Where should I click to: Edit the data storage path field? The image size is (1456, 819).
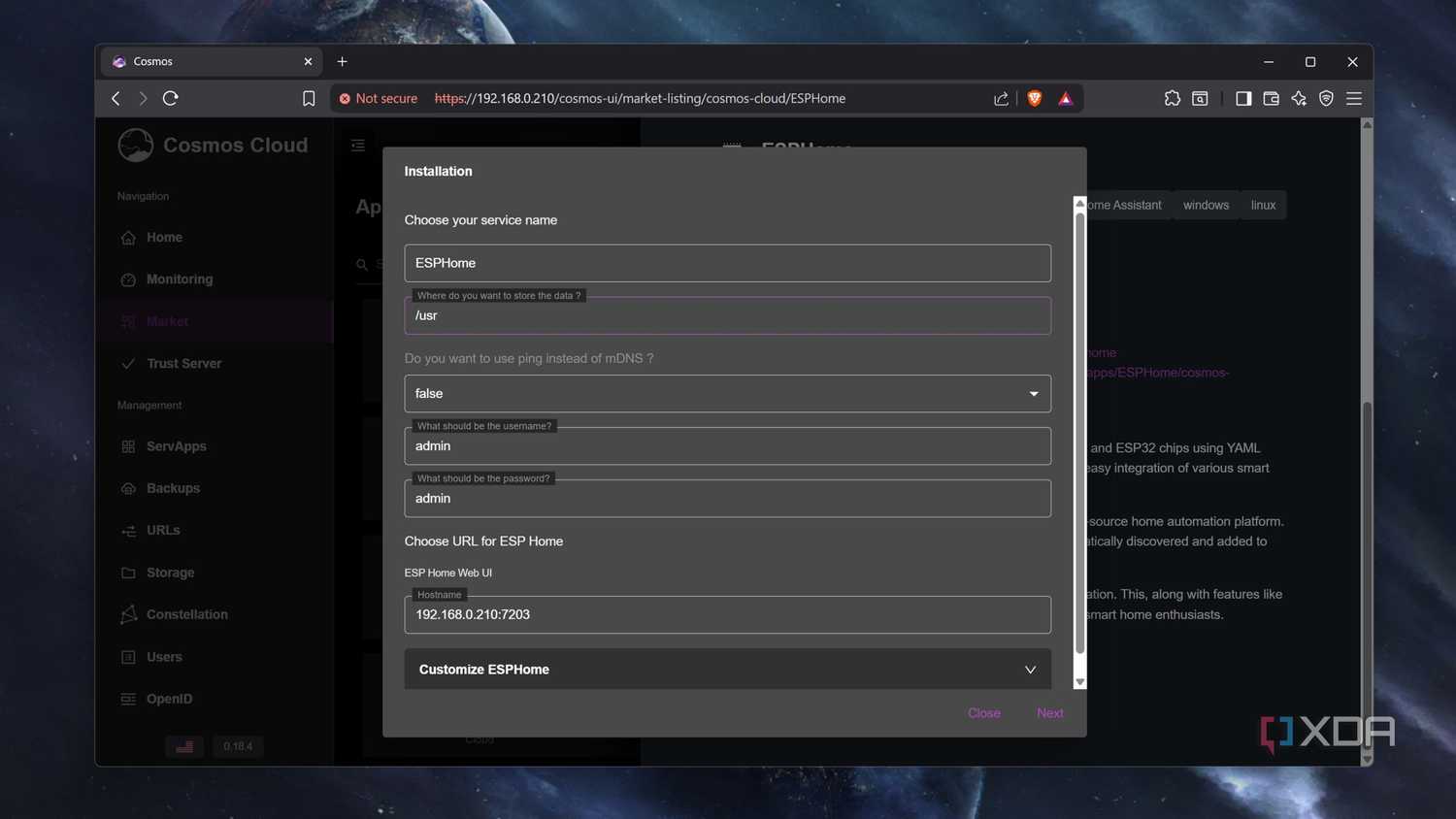(727, 315)
